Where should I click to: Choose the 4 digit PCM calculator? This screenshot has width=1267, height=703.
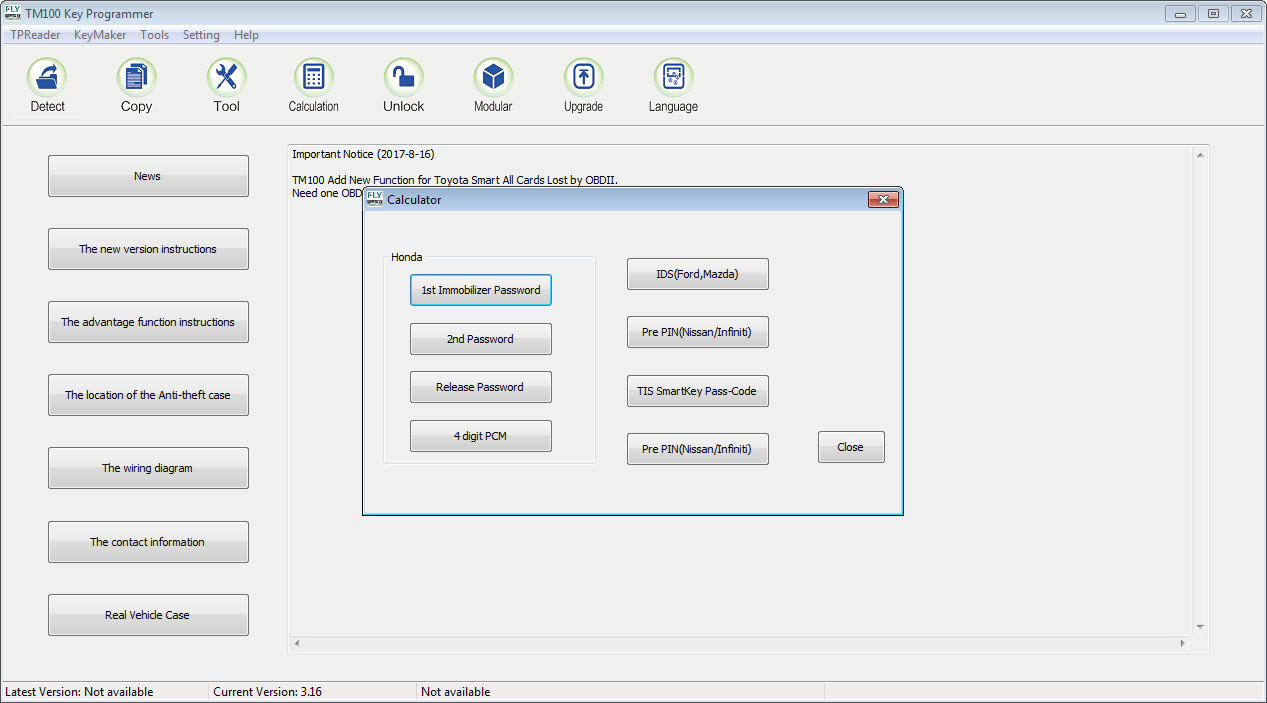[481, 436]
